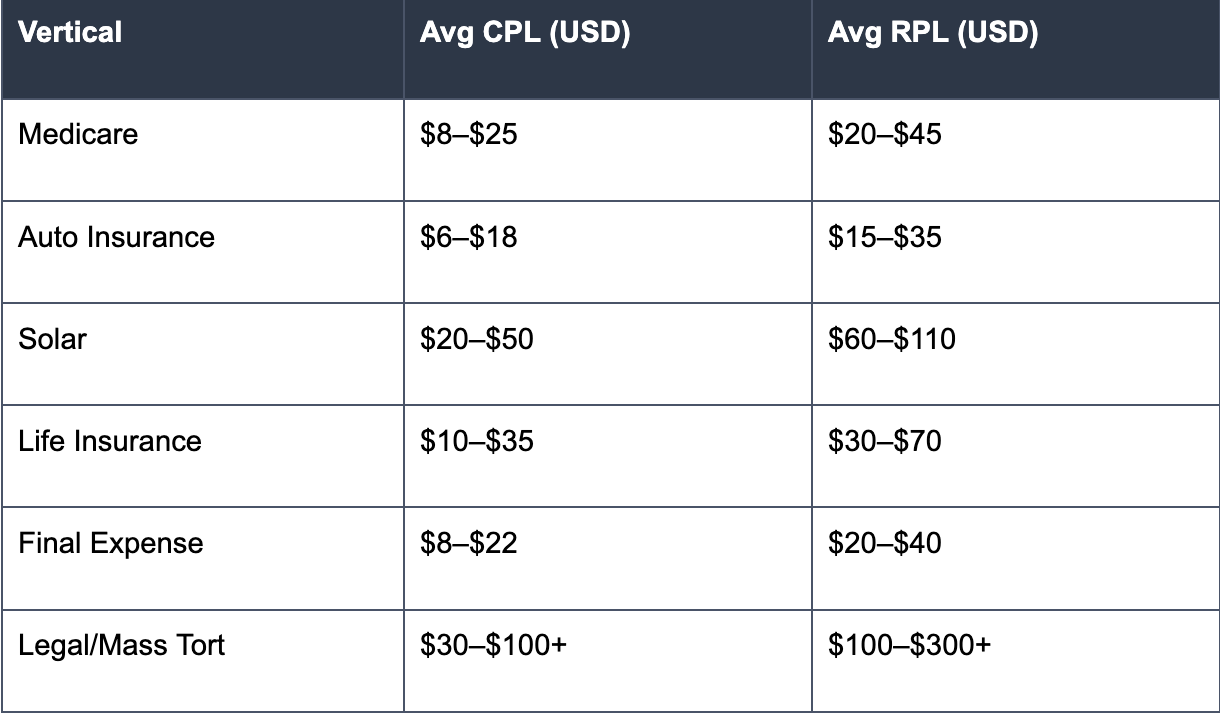This screenshot has height=714, width=1220.
Task: Select Life Insurance RPL $30–$70
Action: pos(885,441)
